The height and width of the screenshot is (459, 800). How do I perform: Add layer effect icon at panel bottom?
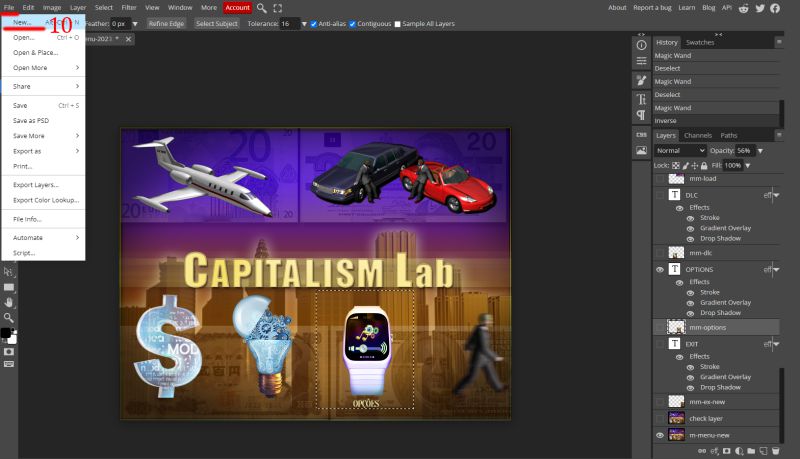coord(714,451)
